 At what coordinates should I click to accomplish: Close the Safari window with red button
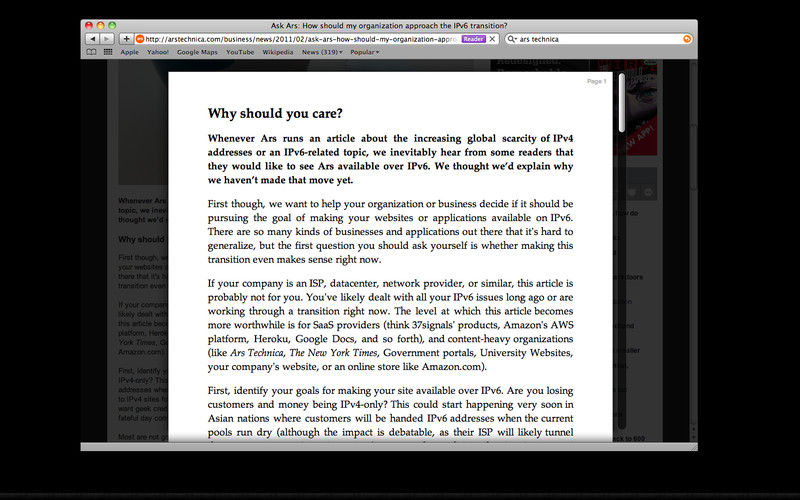[89, 25]
